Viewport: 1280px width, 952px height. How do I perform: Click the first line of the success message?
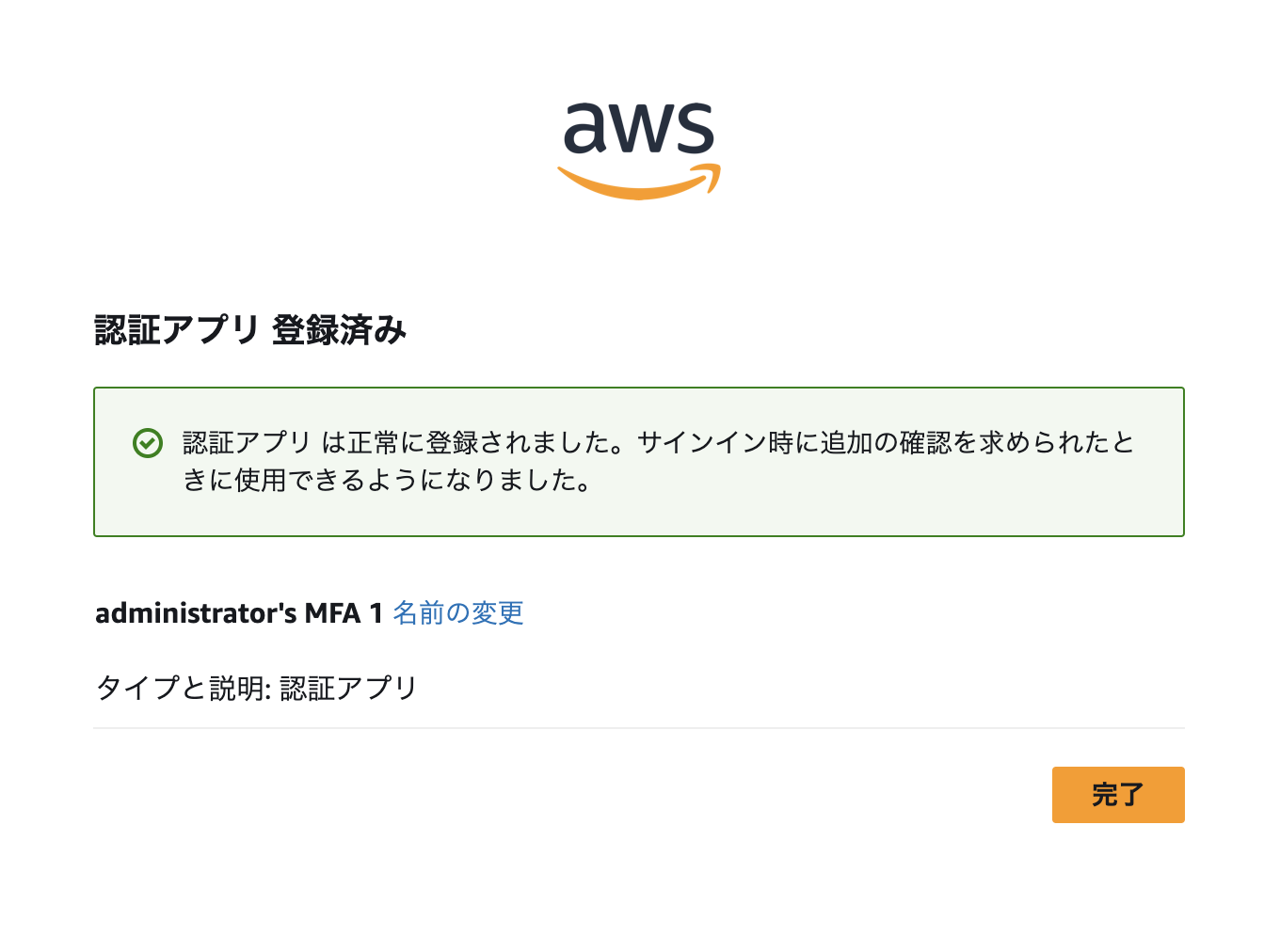click(x=659, y=442)
